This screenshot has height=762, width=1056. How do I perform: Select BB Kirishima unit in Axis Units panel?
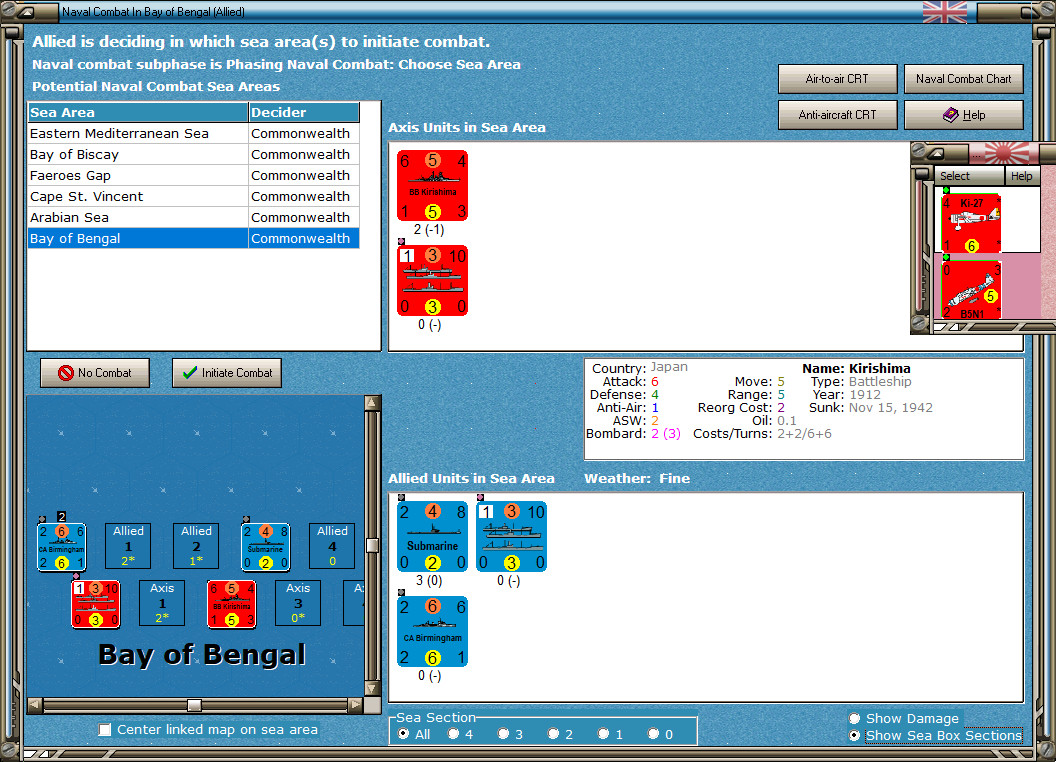click(x=432, y=185)
